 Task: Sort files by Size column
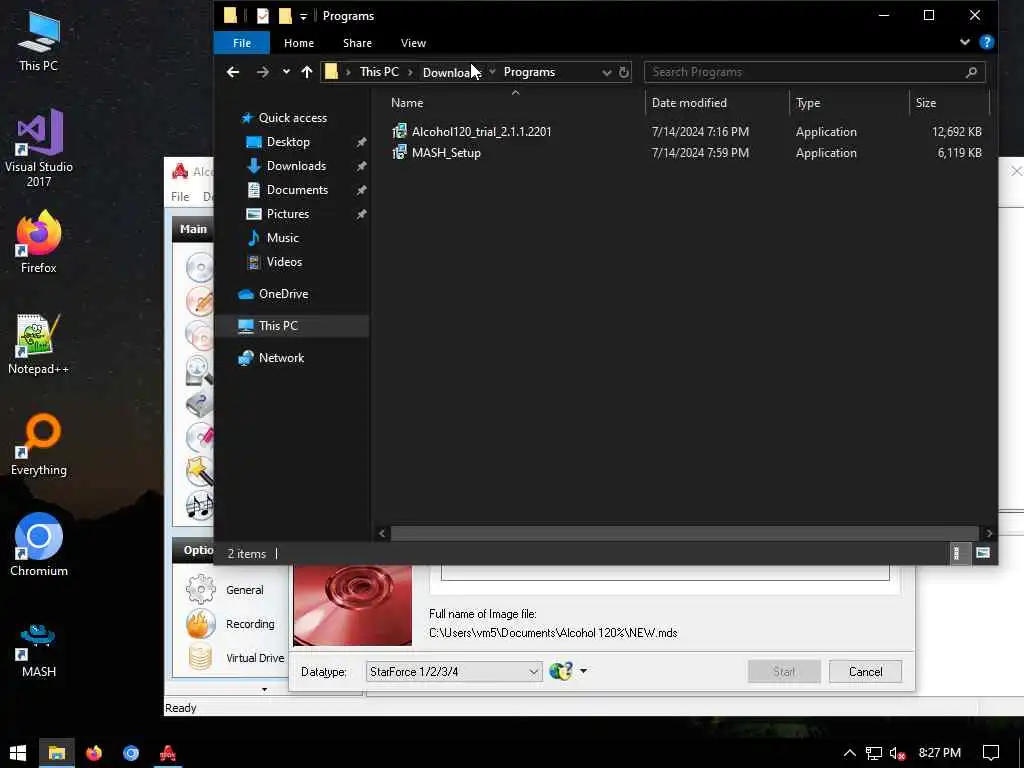[x=925, y=103]
